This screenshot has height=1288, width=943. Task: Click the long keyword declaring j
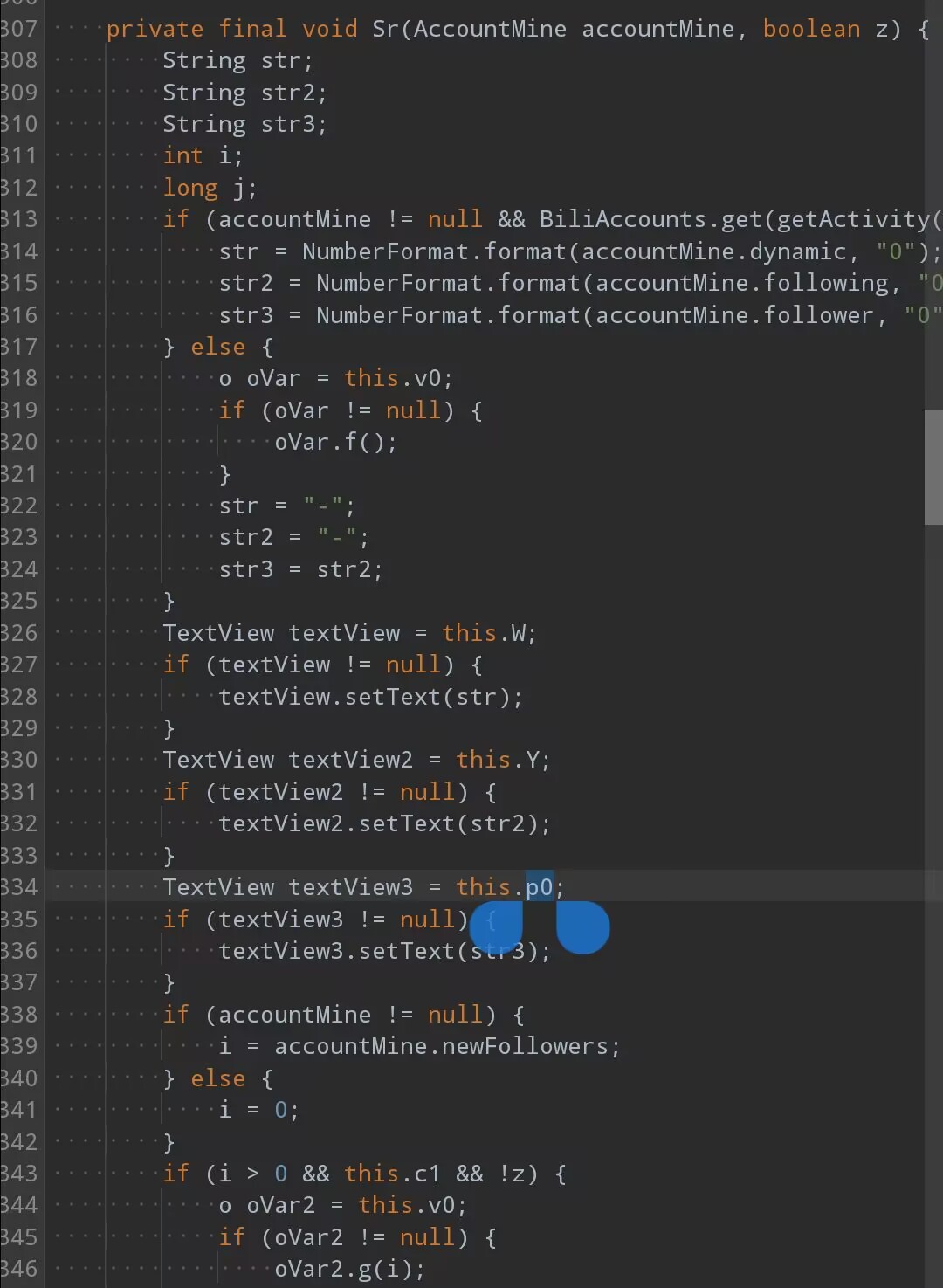pos(190,188)
